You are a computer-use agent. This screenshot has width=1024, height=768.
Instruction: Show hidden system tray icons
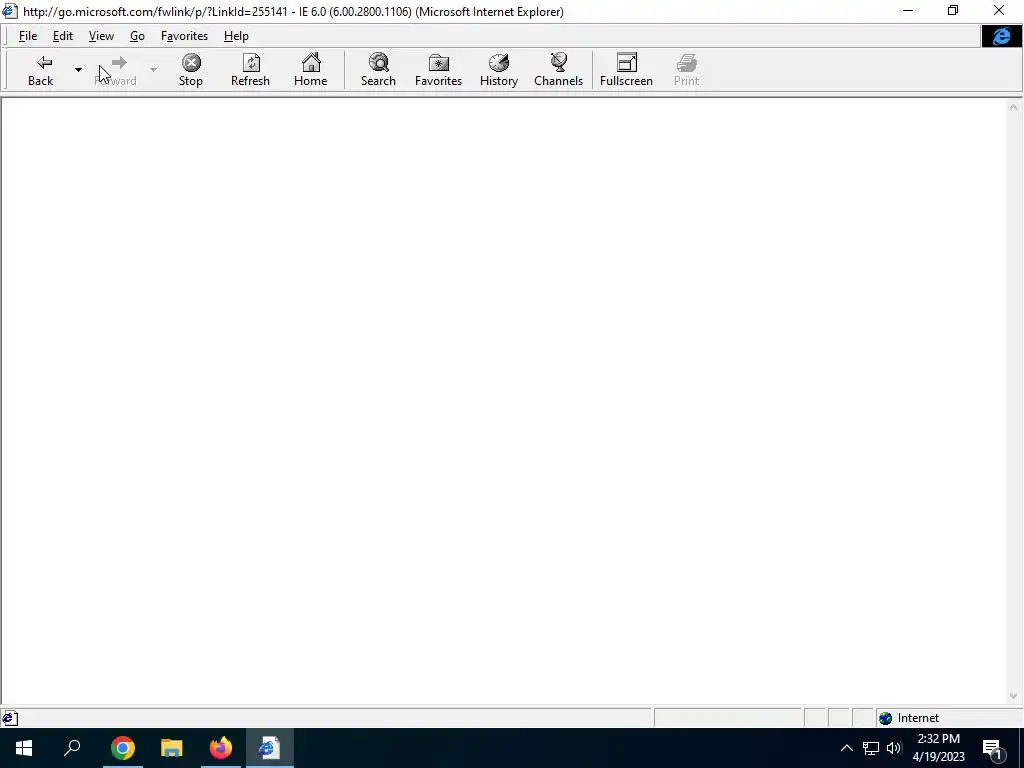coord(846,748)
